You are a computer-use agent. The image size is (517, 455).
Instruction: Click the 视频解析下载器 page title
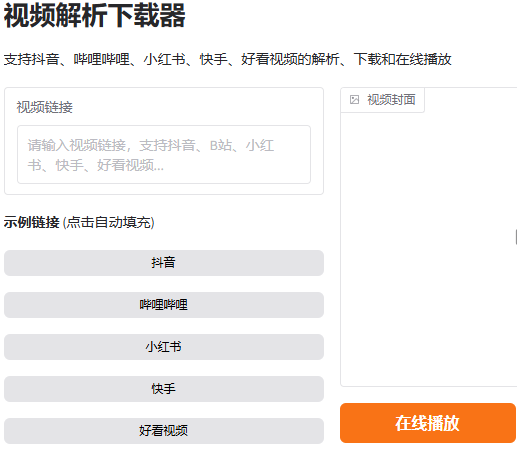click(x=94, y=15)
